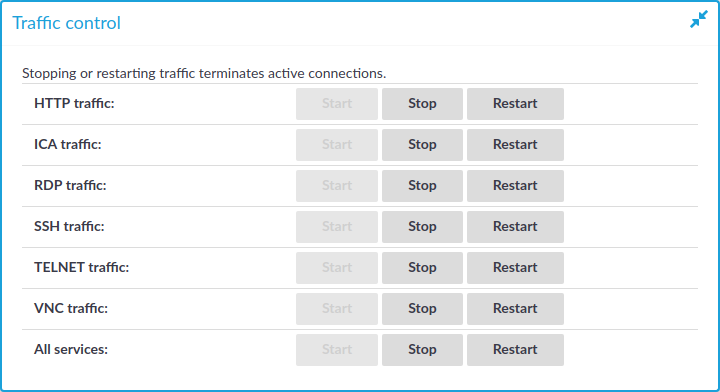Stop ICA traffic
The height and width of the screenshot is (392, 720).
click(x=422, y=145)
